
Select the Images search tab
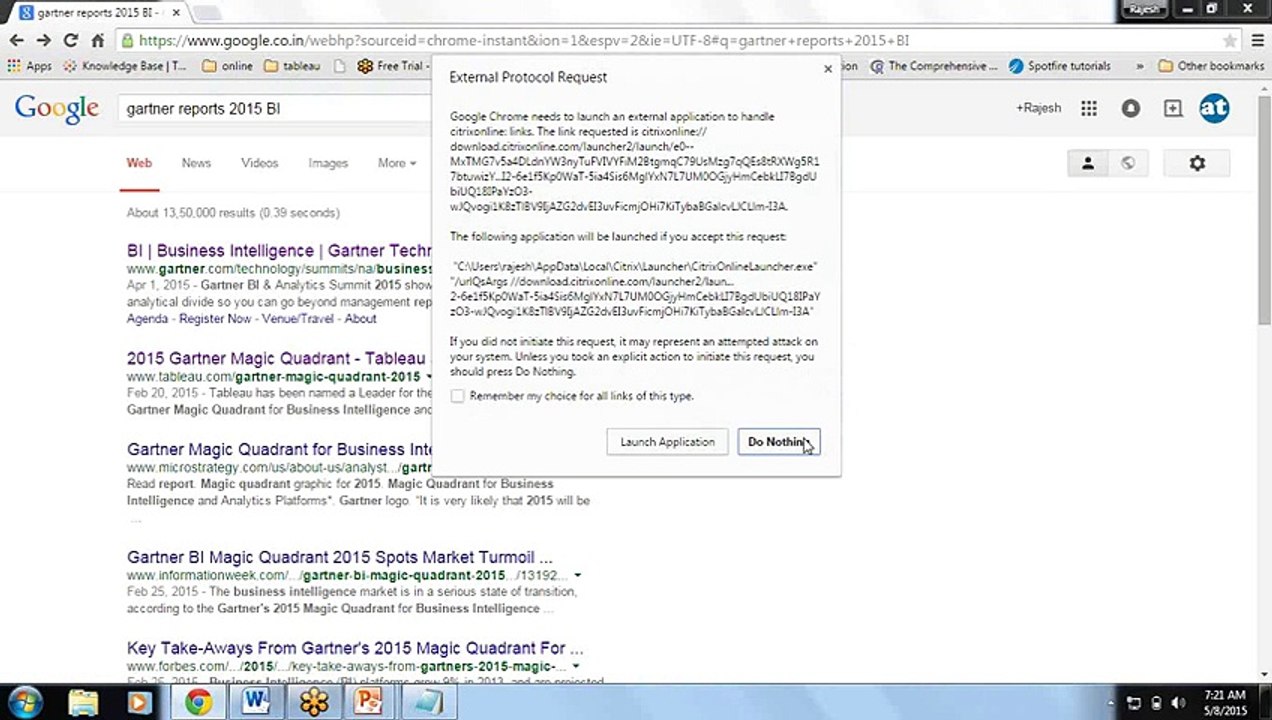coord(328,163)
